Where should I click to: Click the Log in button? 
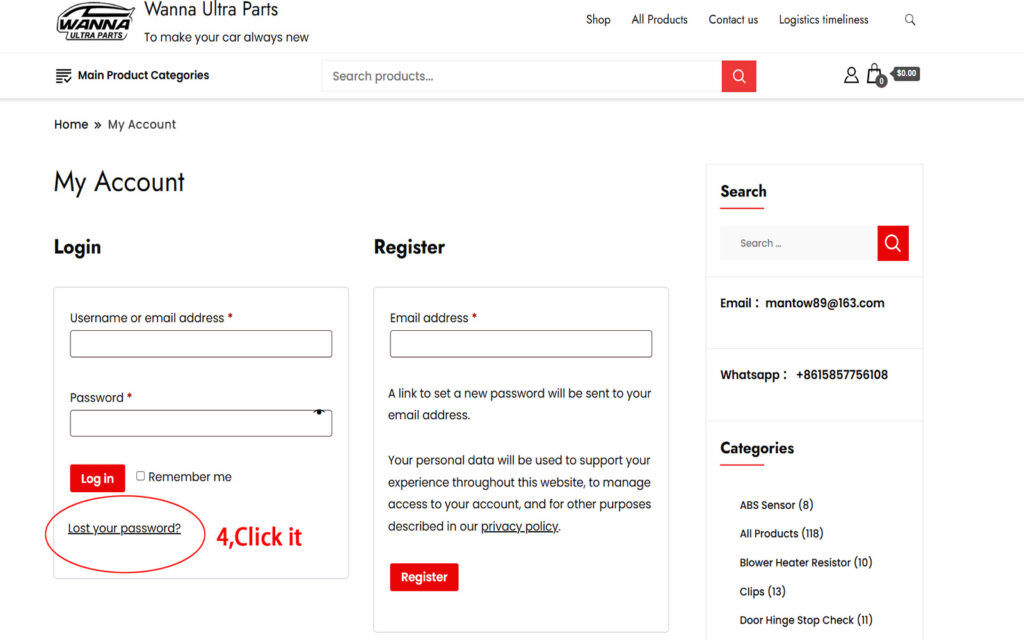click(97, 478)
